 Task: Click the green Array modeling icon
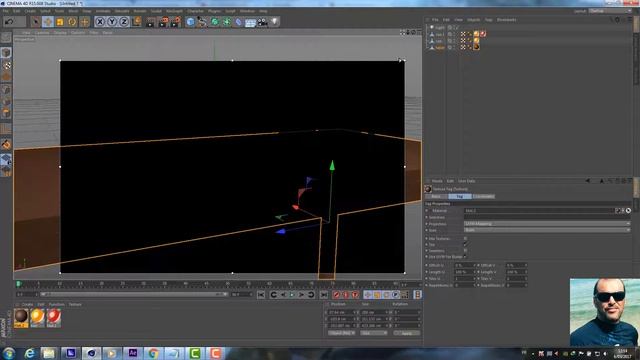226,22
